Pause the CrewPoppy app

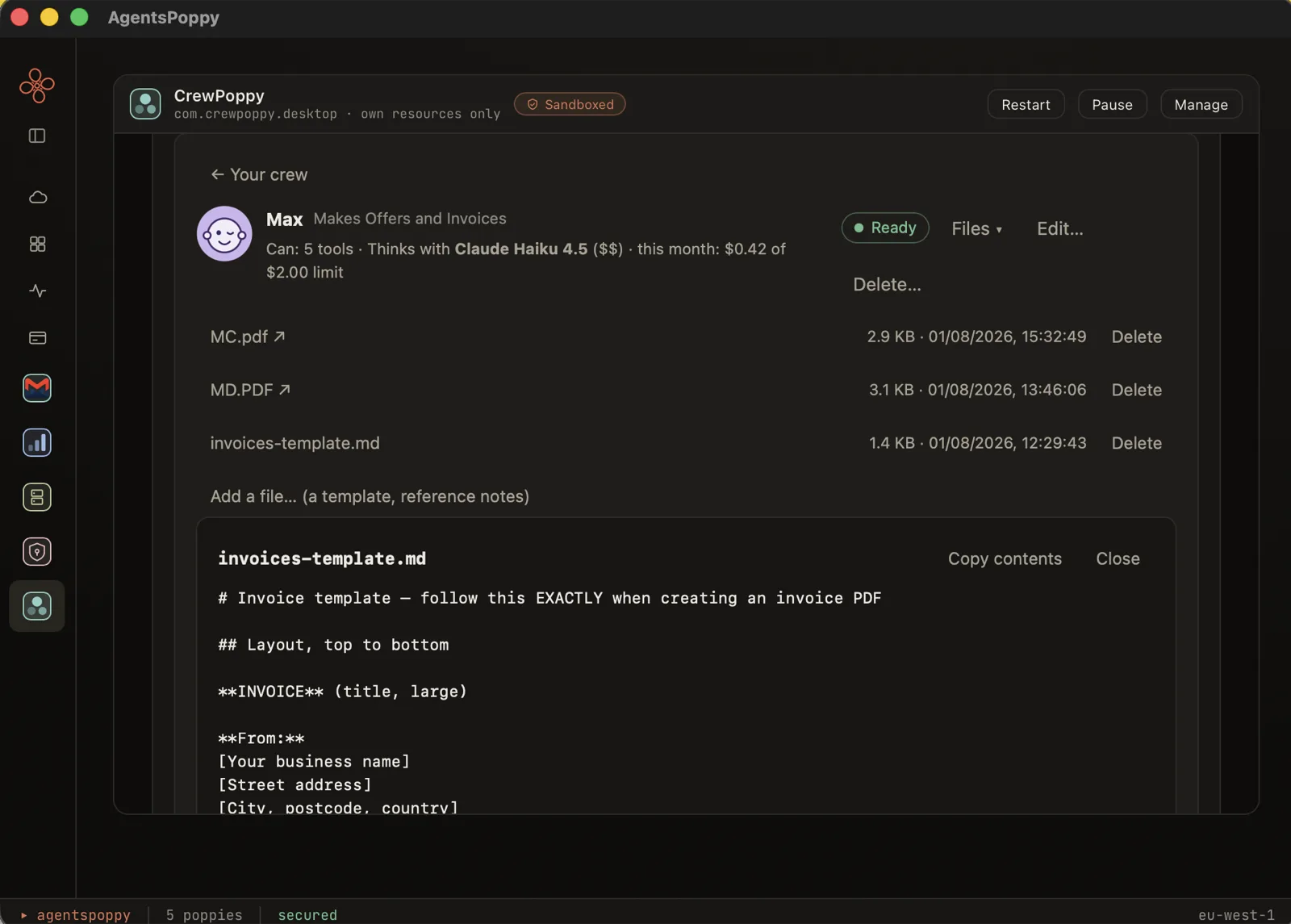click(1112, 104)
